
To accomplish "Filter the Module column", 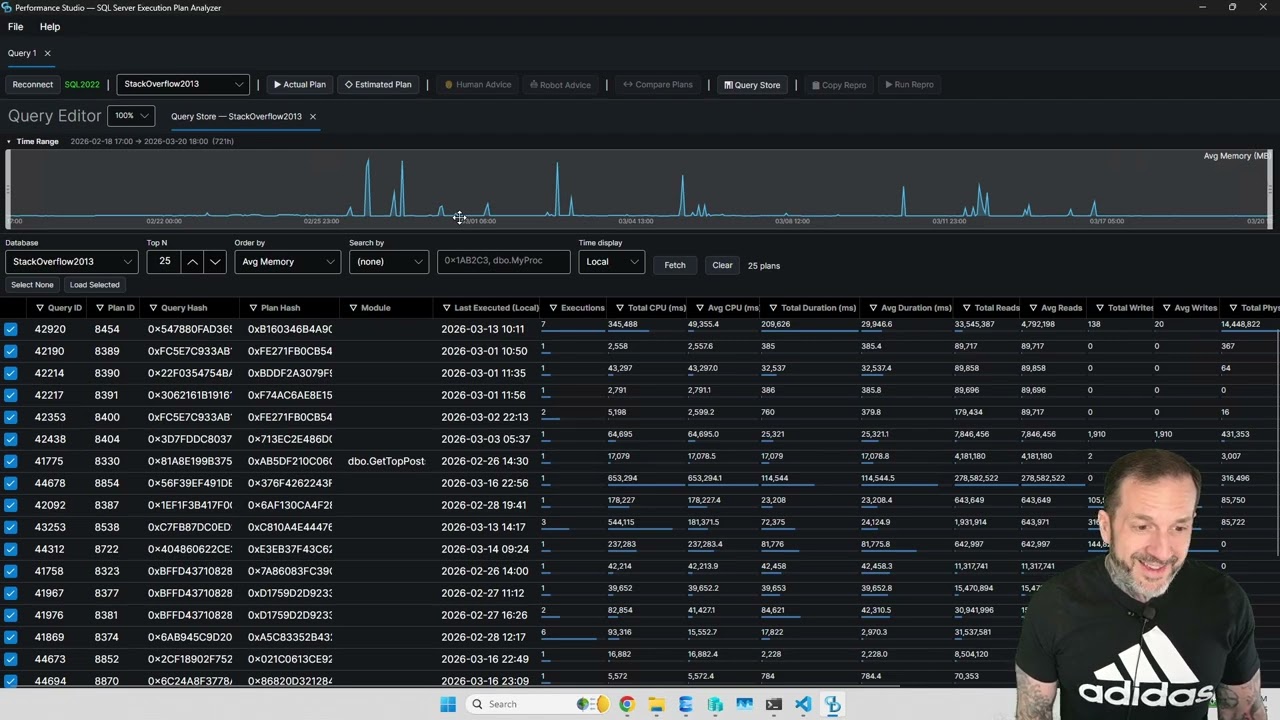I will click(353, 308).
